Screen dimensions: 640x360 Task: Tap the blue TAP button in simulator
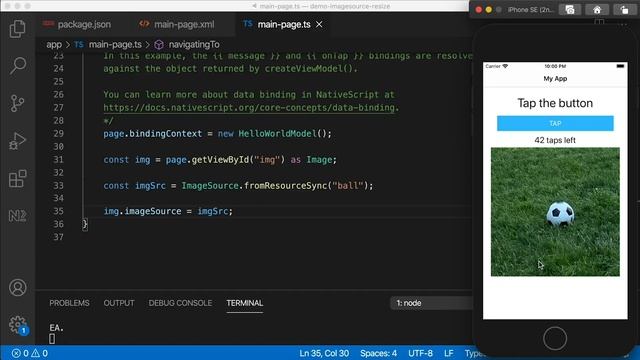(555, 123)
